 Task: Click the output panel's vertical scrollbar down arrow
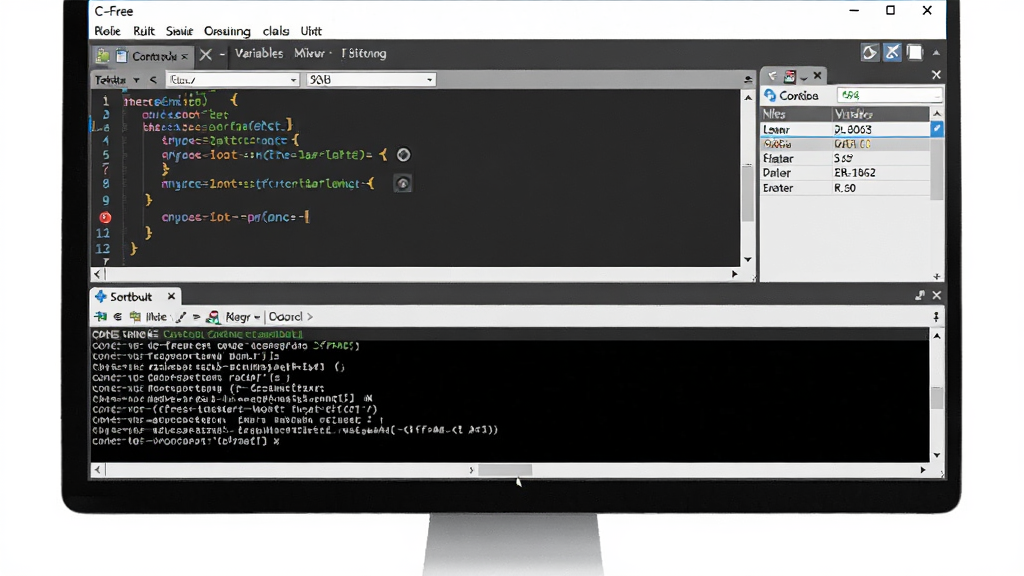point(937,455)
